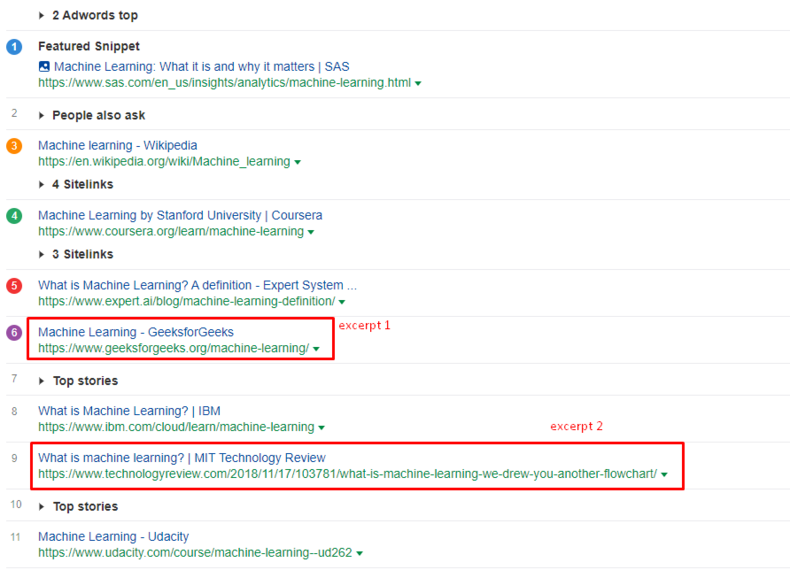Click the orange position 3 badge
This screenshot has height=570, width=790.
coord(14,146)
